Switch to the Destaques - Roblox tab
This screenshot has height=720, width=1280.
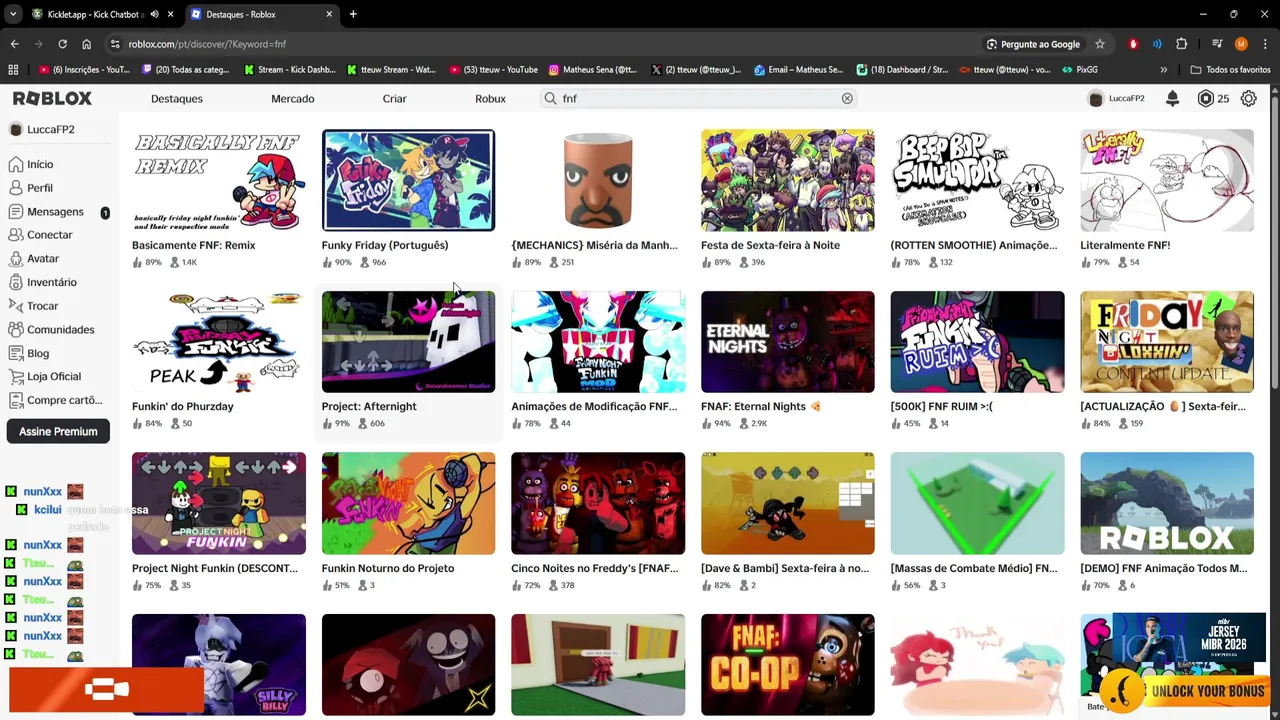pyautogui.click(x=260, y=14)
